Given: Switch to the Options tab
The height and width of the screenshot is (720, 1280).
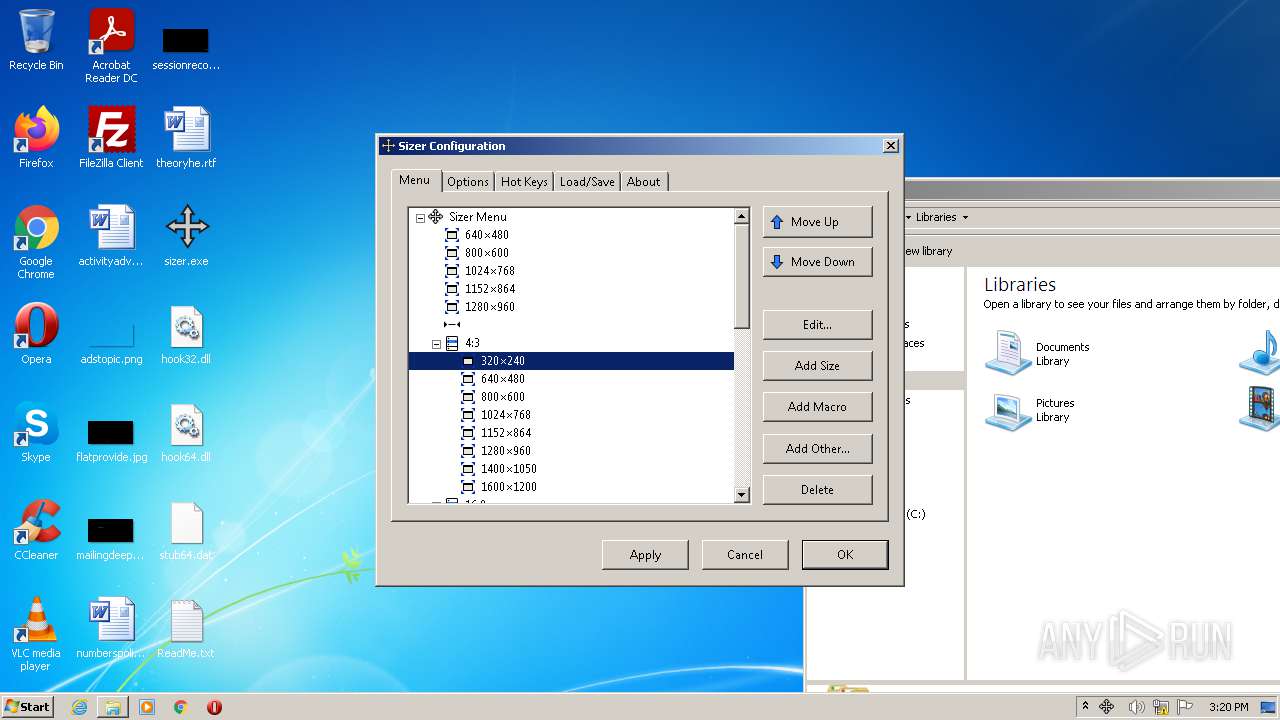Looking at the screenshot, I should 468,182.
